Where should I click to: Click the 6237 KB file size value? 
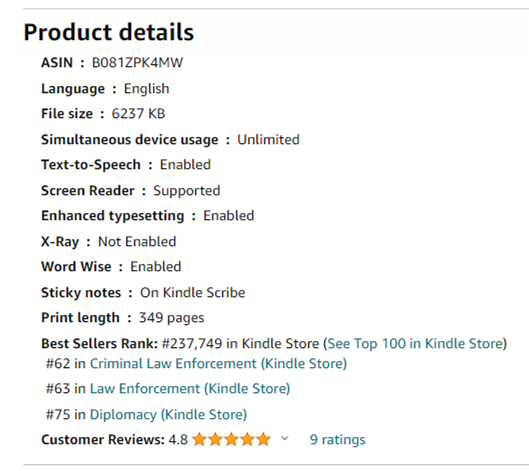coord(138,114)
